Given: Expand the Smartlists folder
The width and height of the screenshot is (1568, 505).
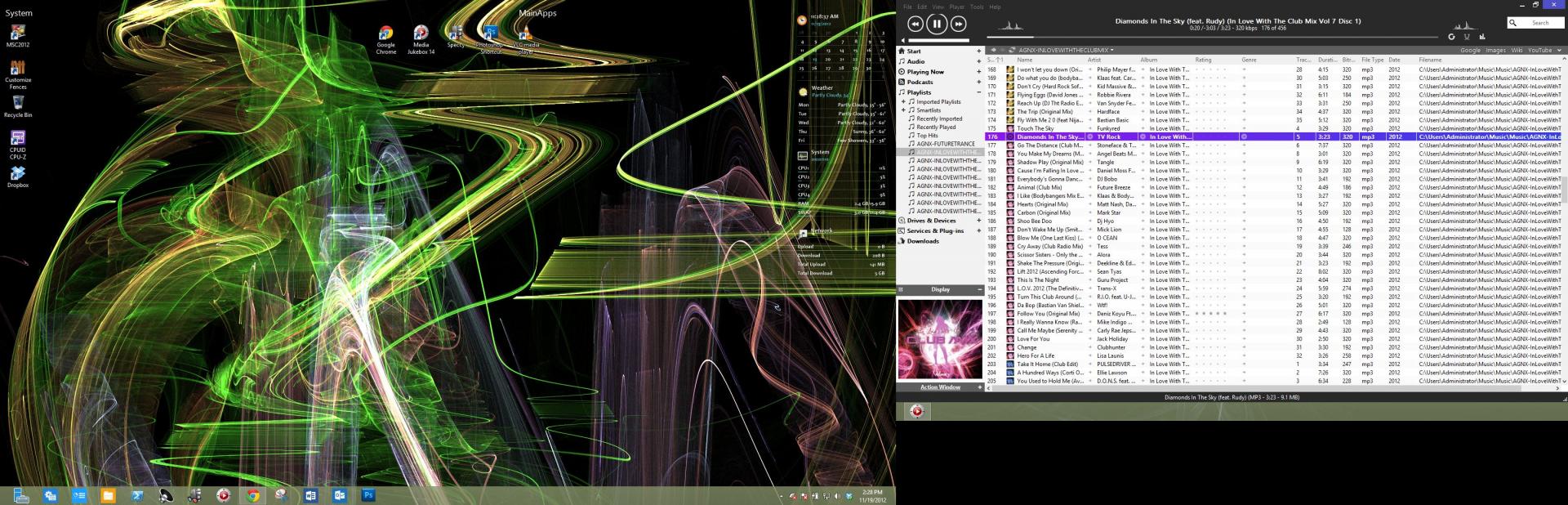Looking at the screenshot, I should (x=903, y=110).
